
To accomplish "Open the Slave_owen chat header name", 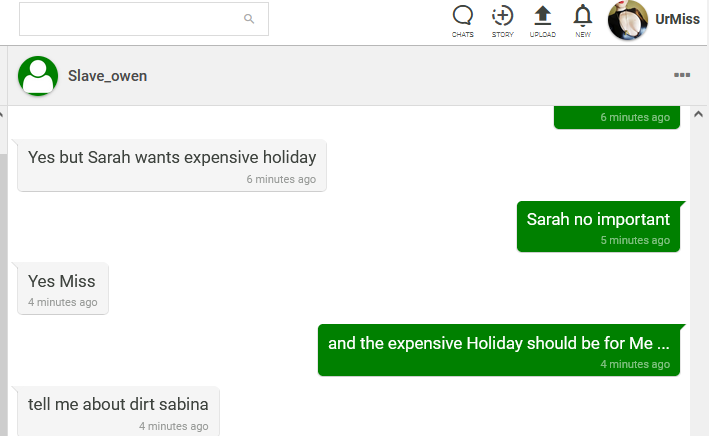I will click(x=108, y=76).
